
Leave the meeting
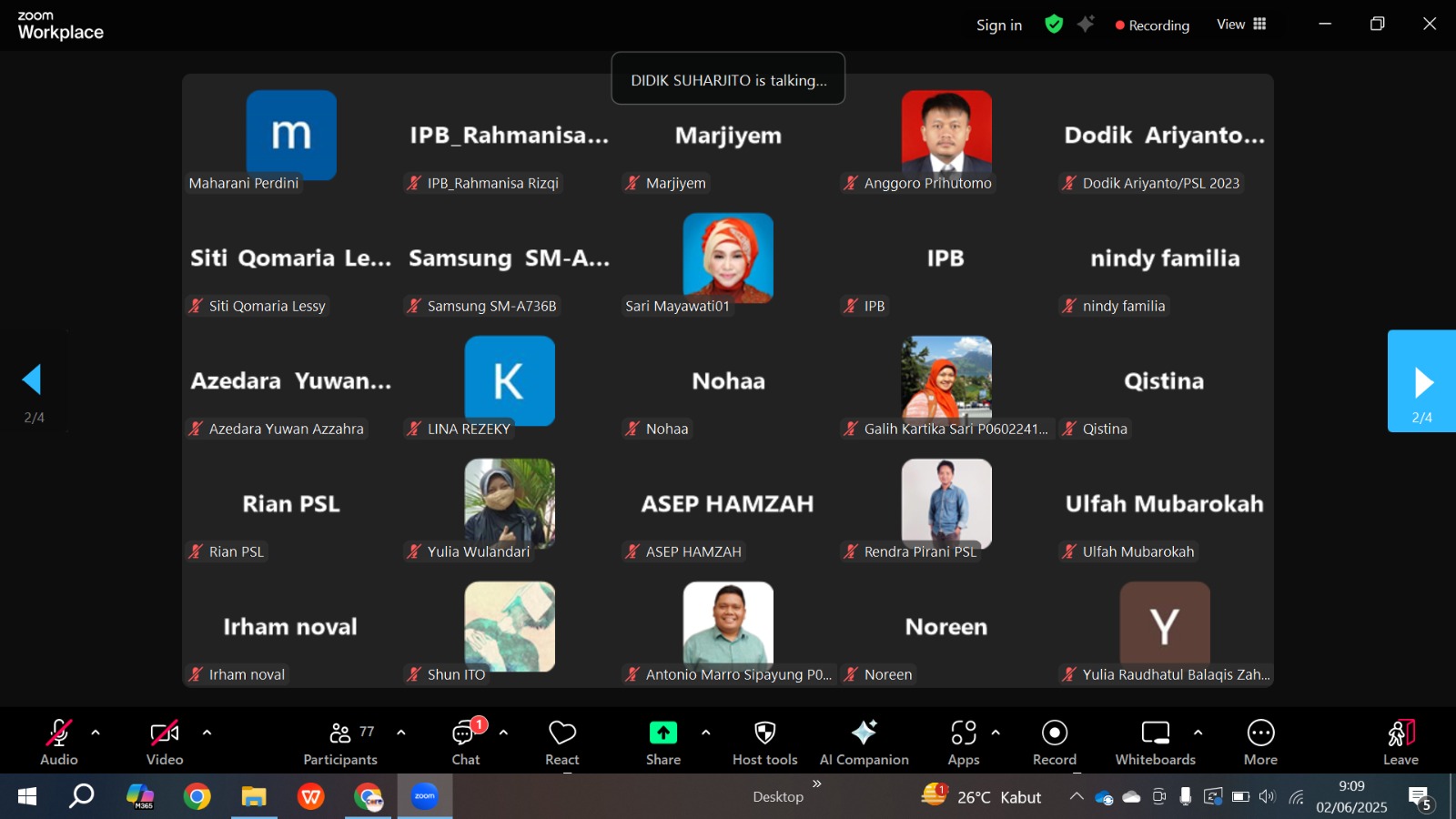[x=1400, y=741]
